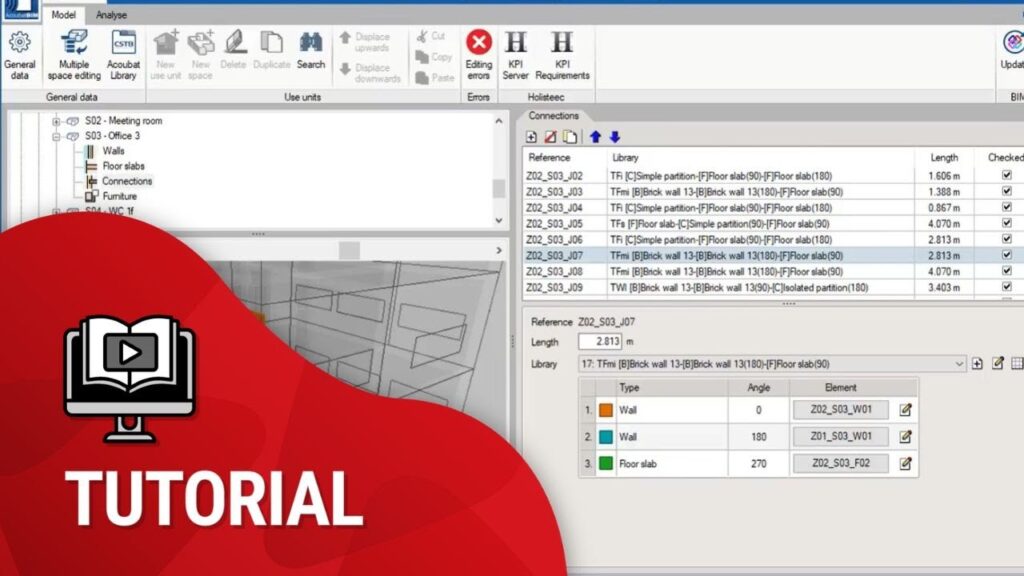
Task: Switch to the Analyse tab
Action: [x=111, y=15]
